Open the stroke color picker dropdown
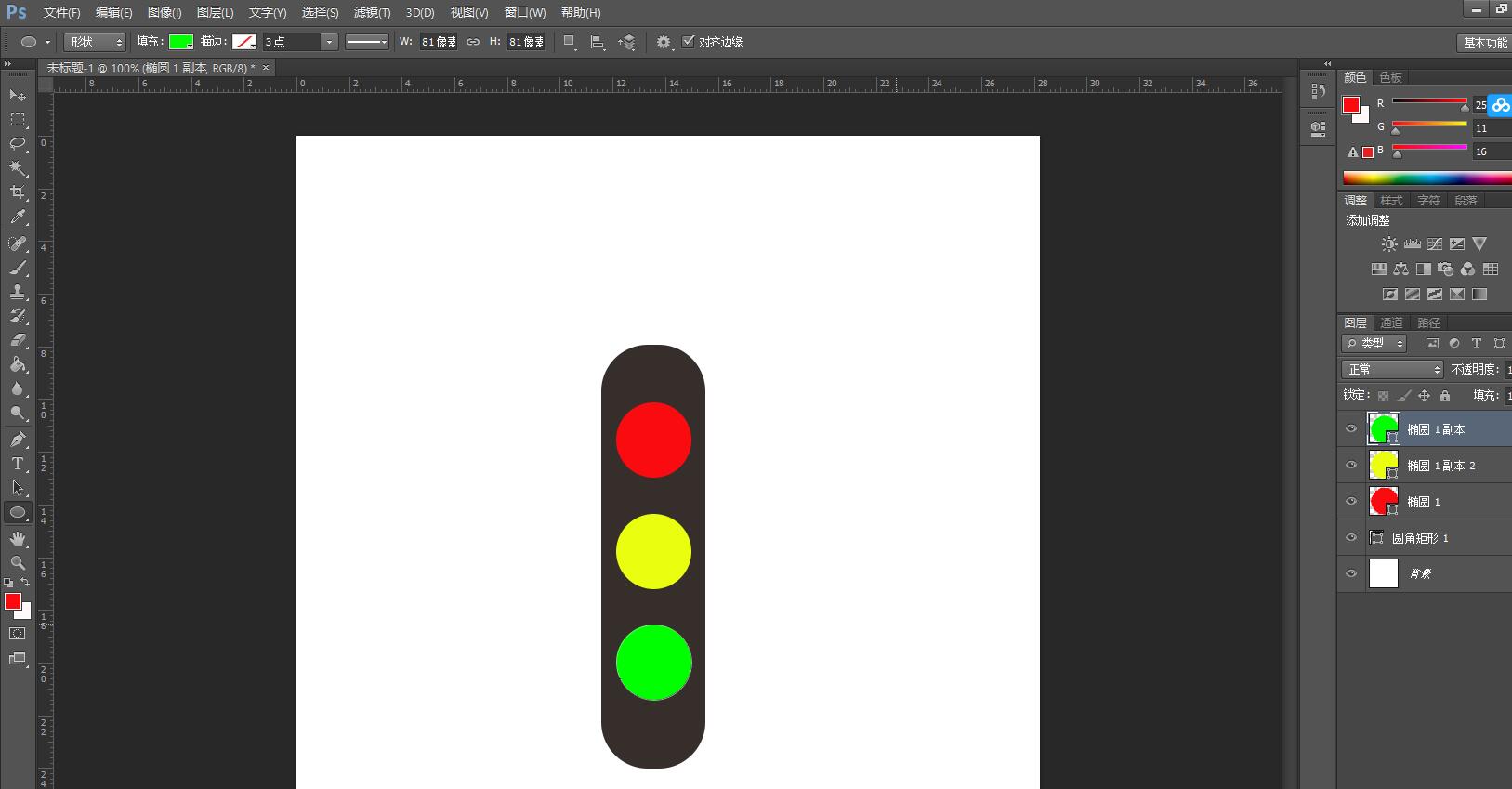Screen dimensions: 1512x789 tap(244, 42)
